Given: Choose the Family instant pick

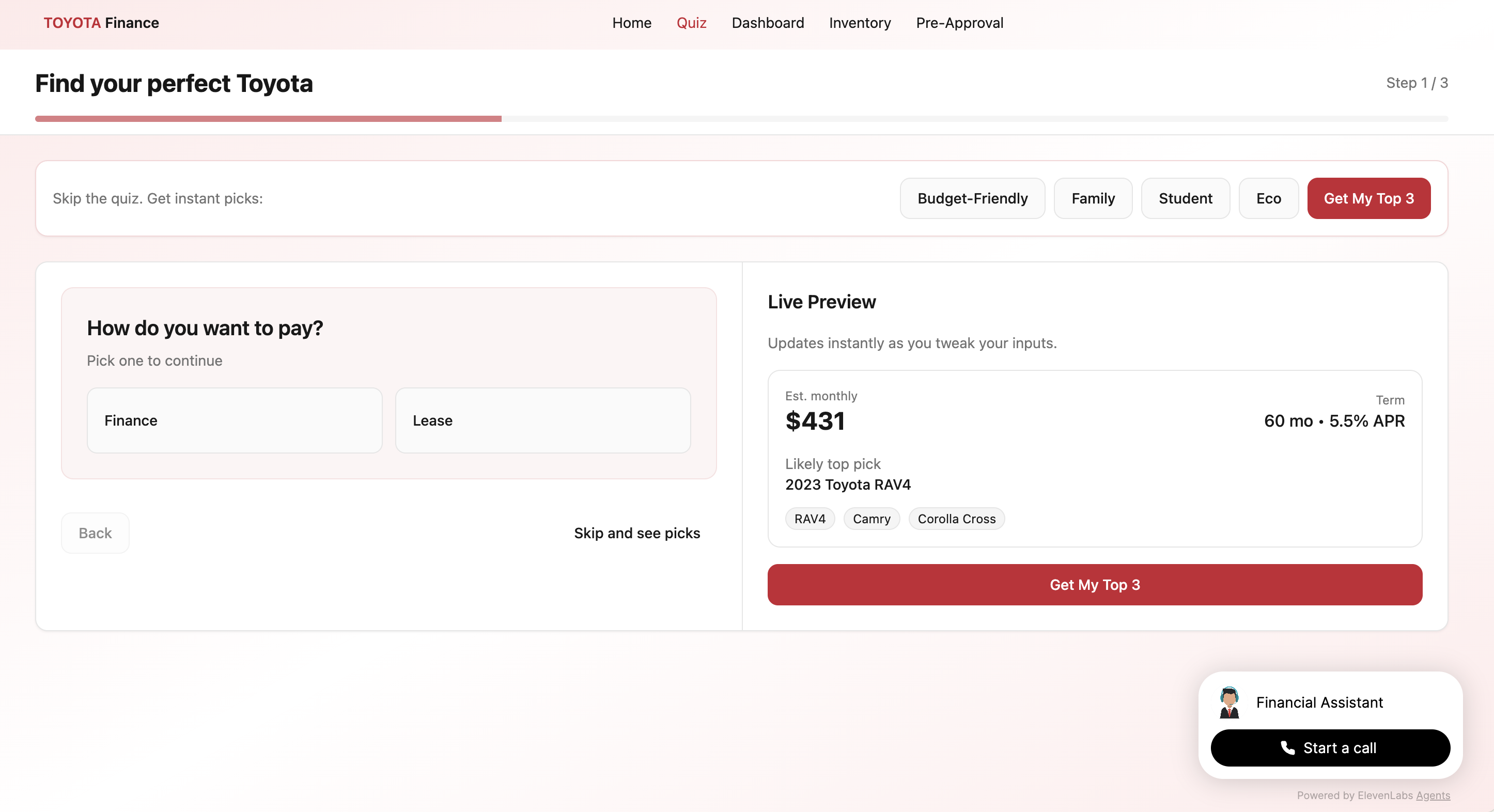Looking at the screenshot, I should [1093, 198].
